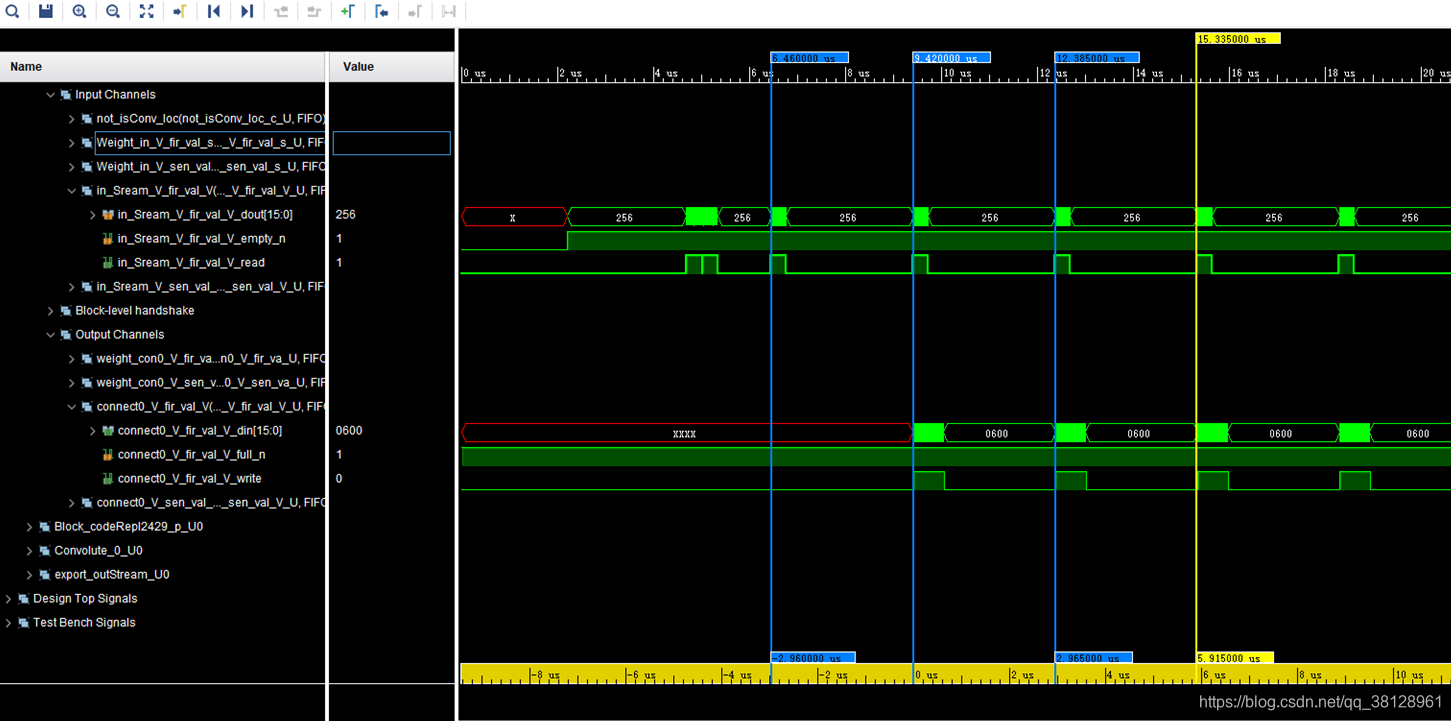Screen dimensions: 1451x721
Task: Zoom fit the waveform view
Action: [x=146, y=11]
